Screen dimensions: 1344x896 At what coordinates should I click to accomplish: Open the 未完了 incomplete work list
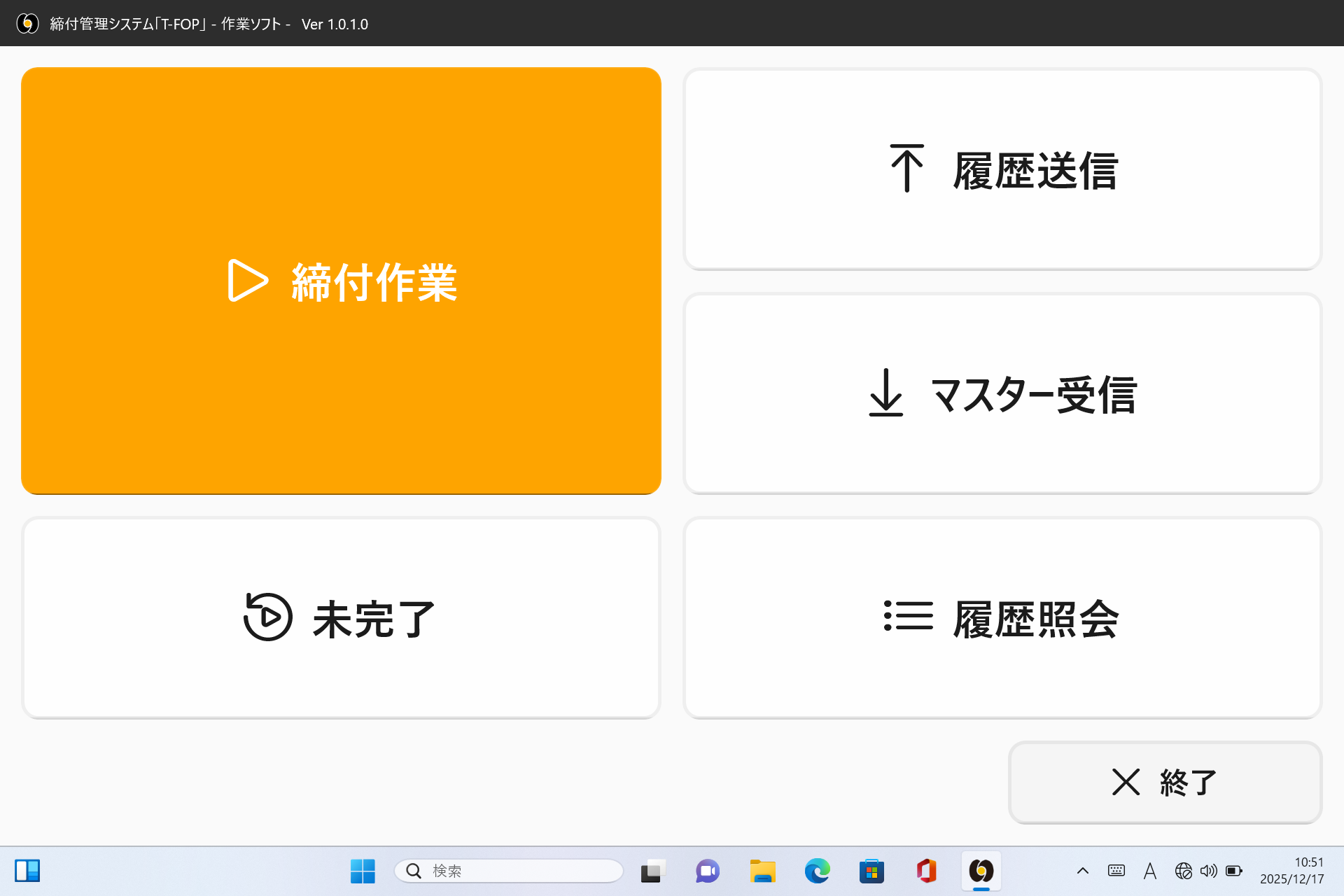[x=341, y=617]
